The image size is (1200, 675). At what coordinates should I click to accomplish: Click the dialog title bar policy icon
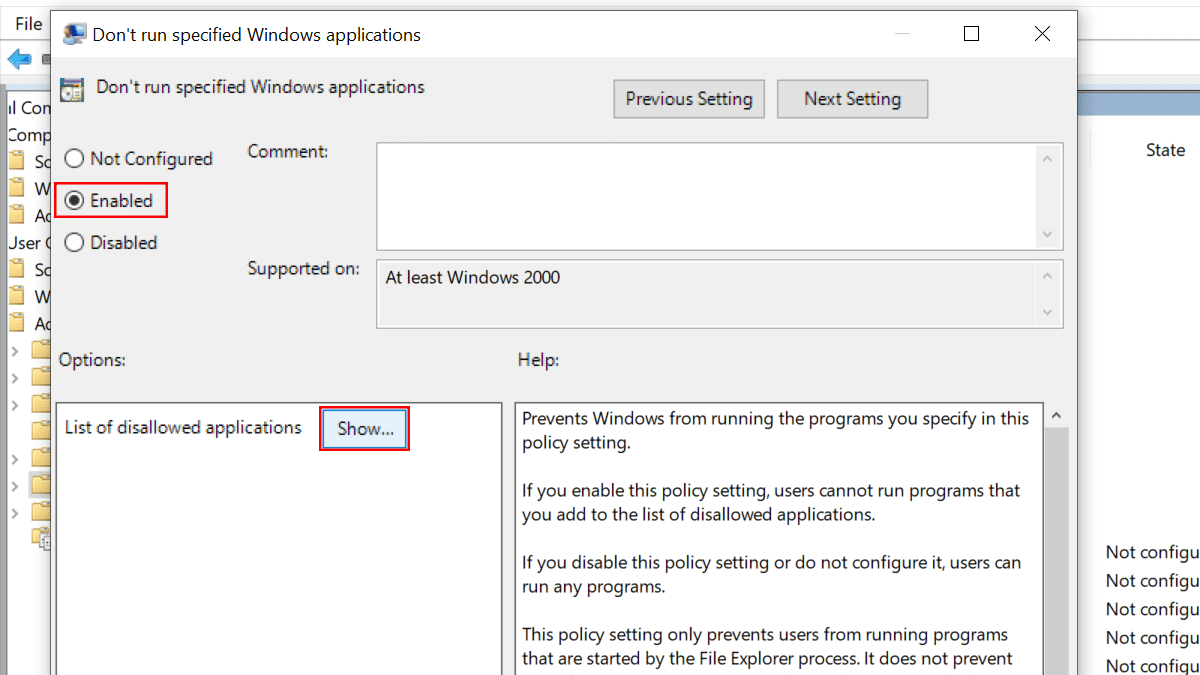(x=73, y=35)
